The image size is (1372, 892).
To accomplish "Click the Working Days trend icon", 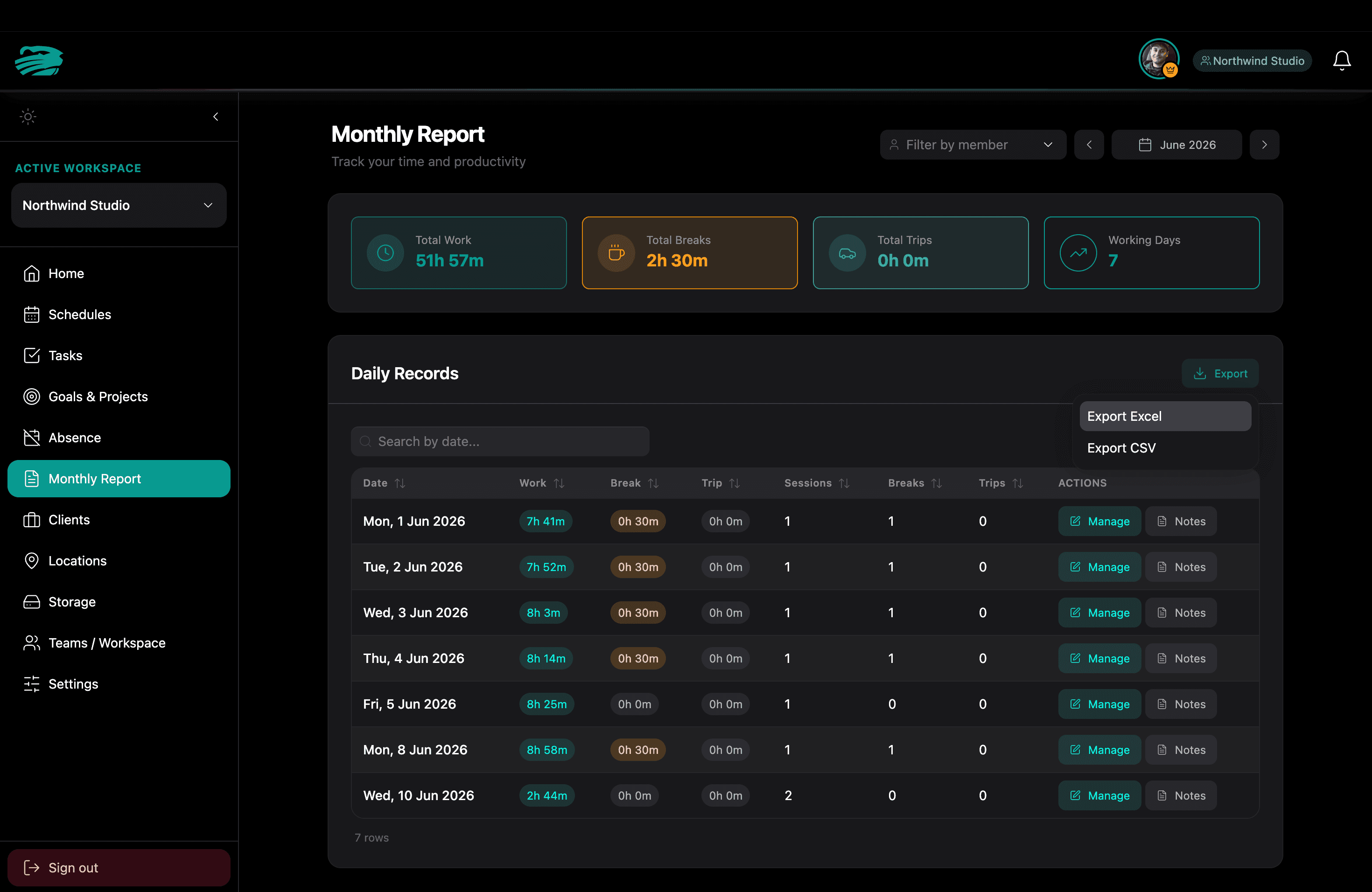I will point(1078,252).
